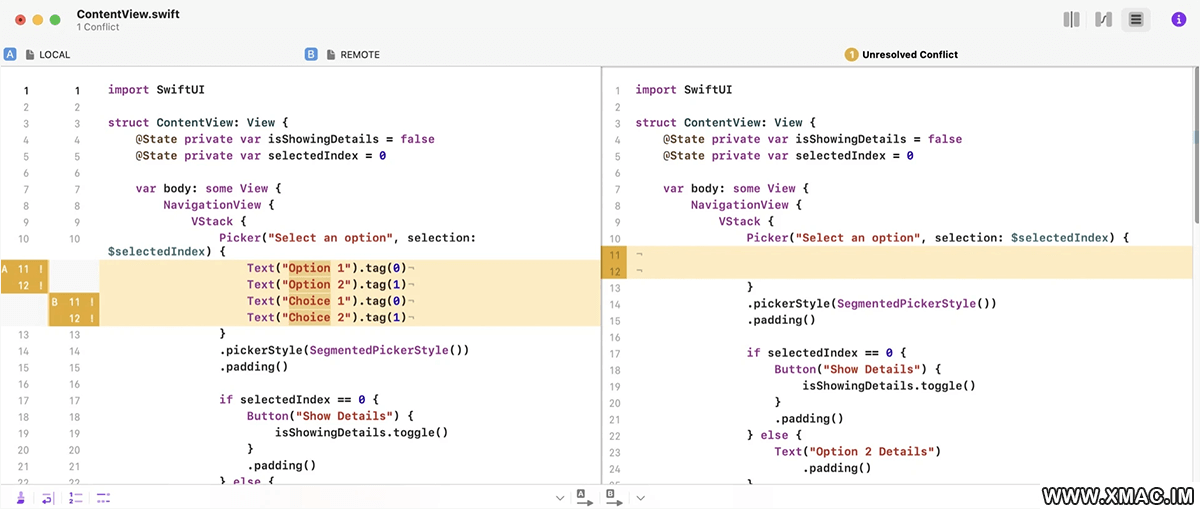Select conflict marker 12 under A 11
The image size is (1200, 509).
pos(25,285)
